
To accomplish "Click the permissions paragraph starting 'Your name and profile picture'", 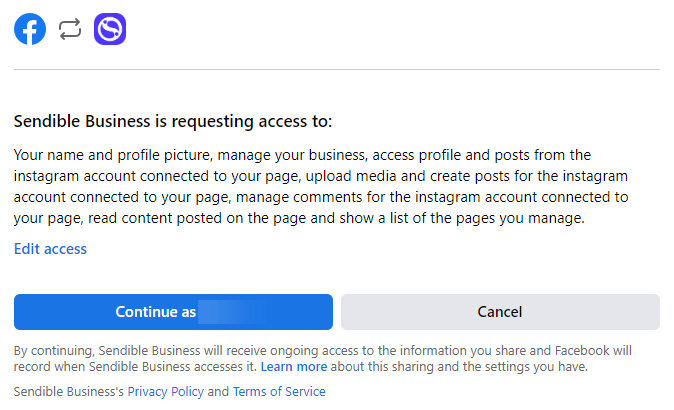I will (x=321, y=187).
